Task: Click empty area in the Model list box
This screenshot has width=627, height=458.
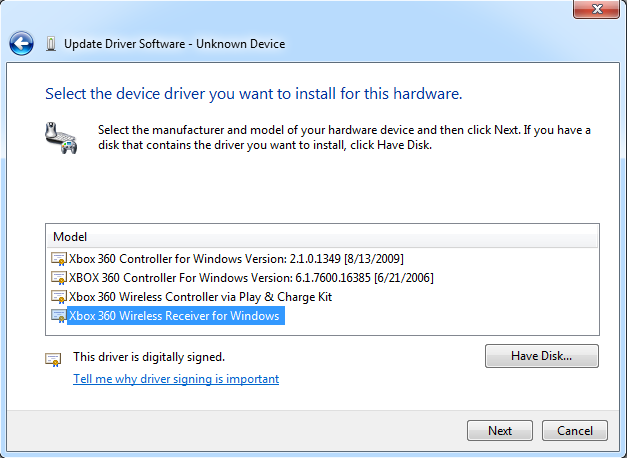Action: pos(440,316)
